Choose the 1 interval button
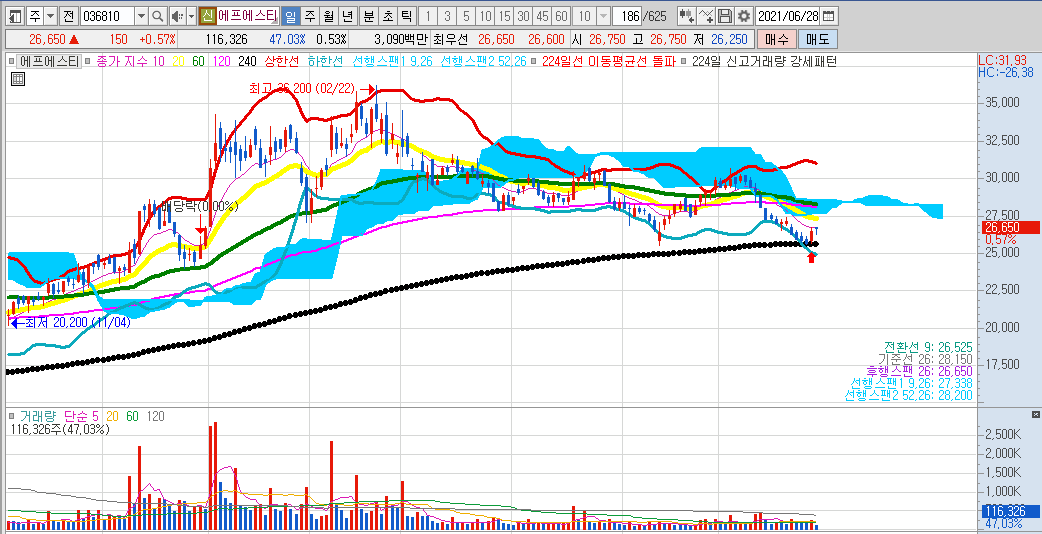1042x534 pixels. (429, 16)
